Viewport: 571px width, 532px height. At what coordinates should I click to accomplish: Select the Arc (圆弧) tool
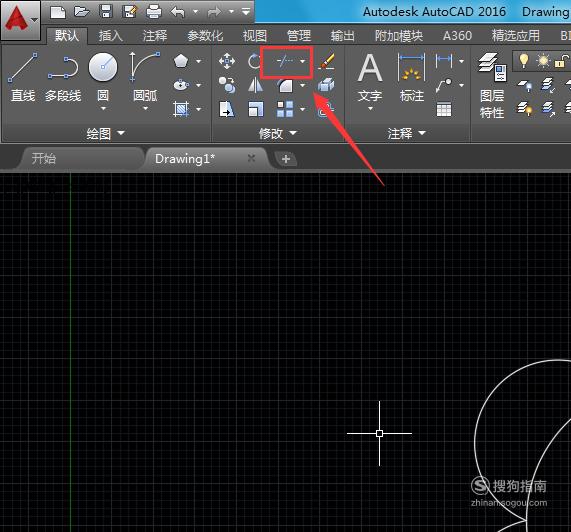145,77
